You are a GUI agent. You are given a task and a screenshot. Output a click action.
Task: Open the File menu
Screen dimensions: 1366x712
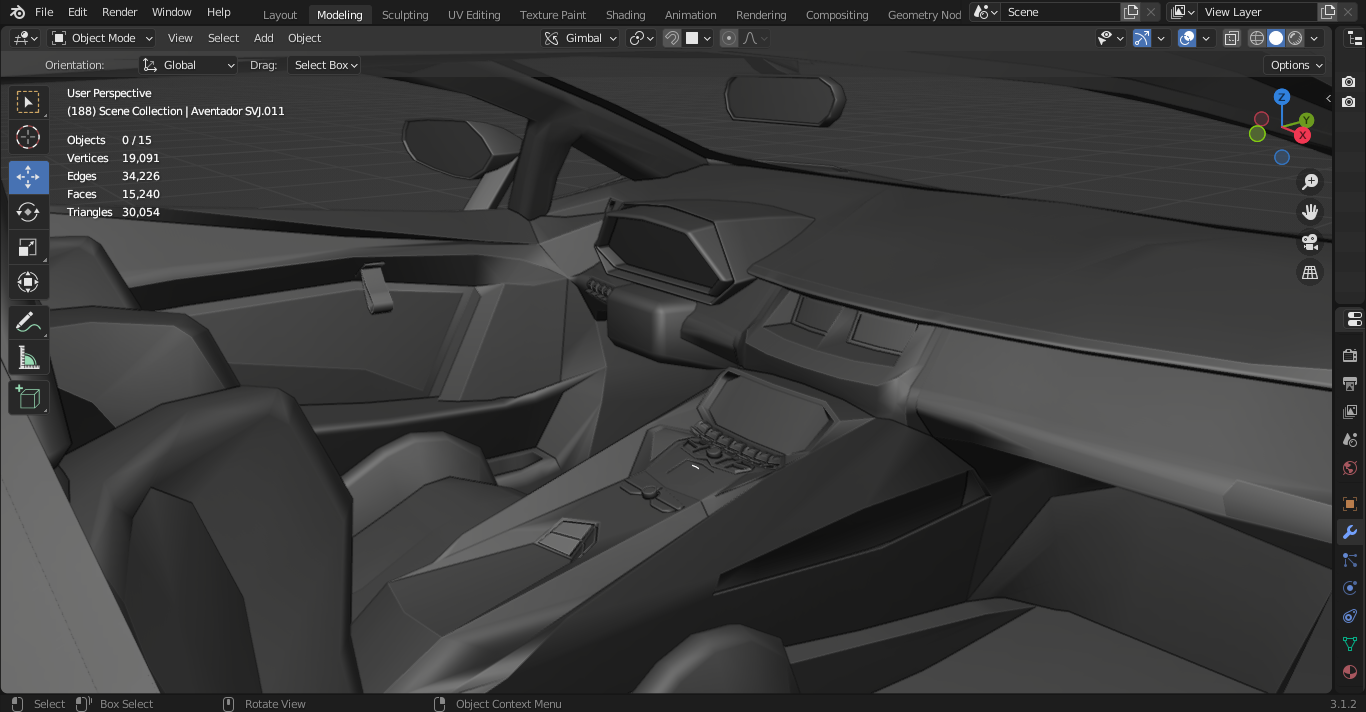[x=44, y=12]
